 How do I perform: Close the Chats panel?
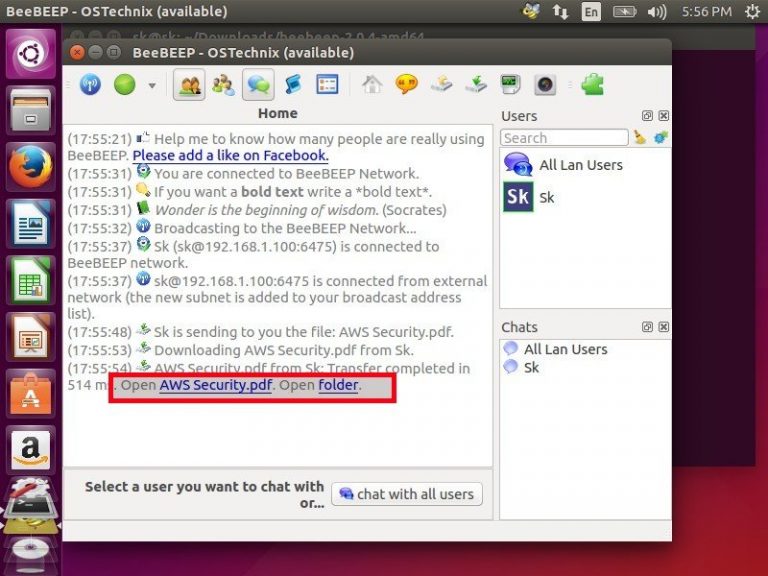[663, 327]
